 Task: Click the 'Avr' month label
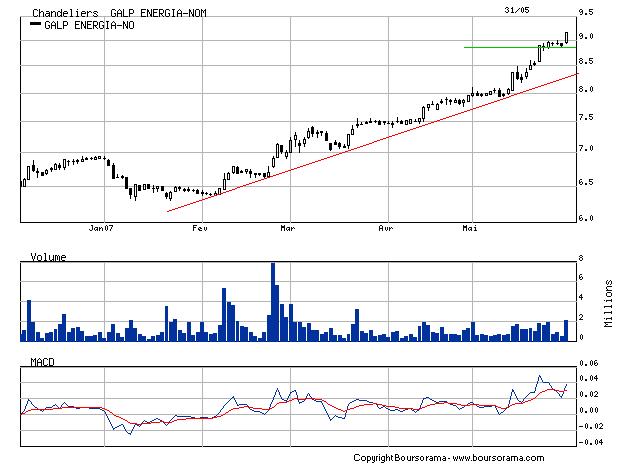[x=386, y=228]
